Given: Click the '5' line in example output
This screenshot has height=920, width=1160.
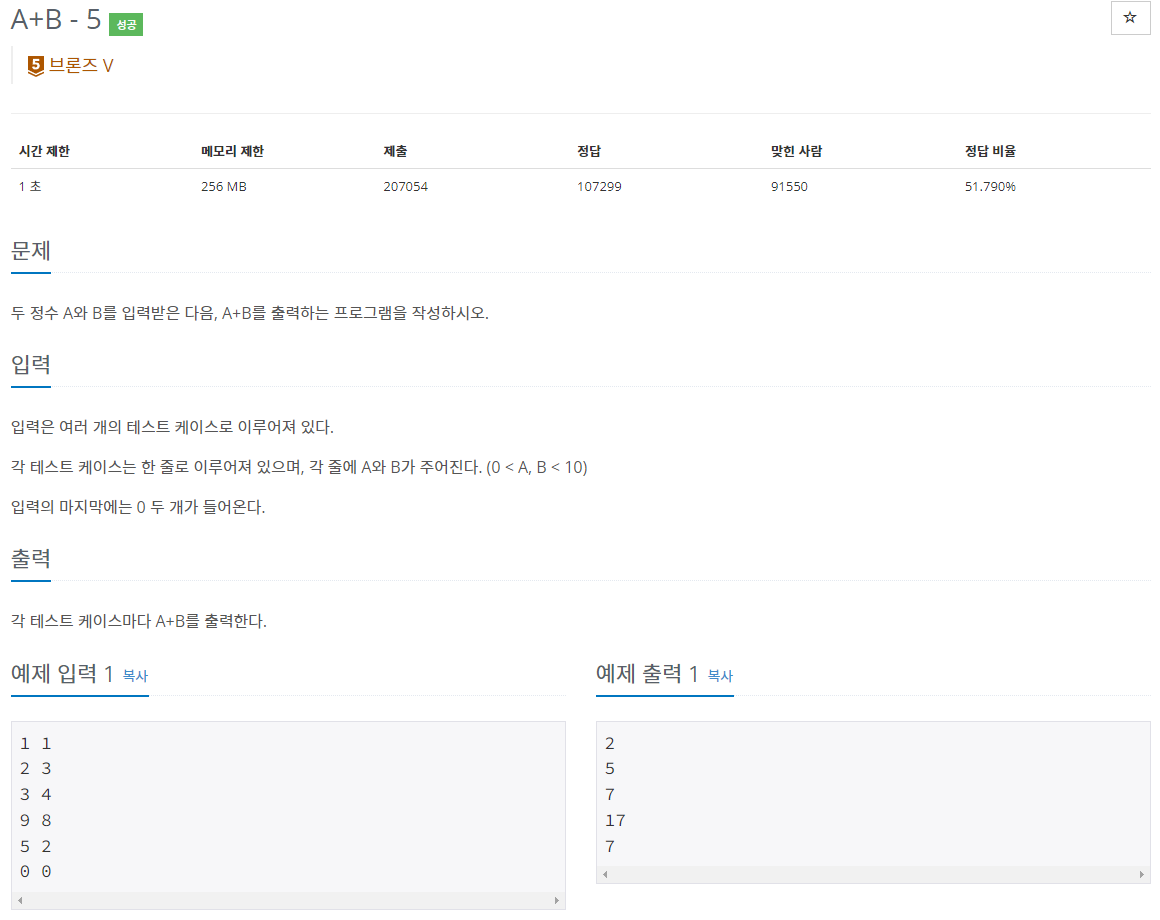Looking at the screenshot, I should [610, 768].
